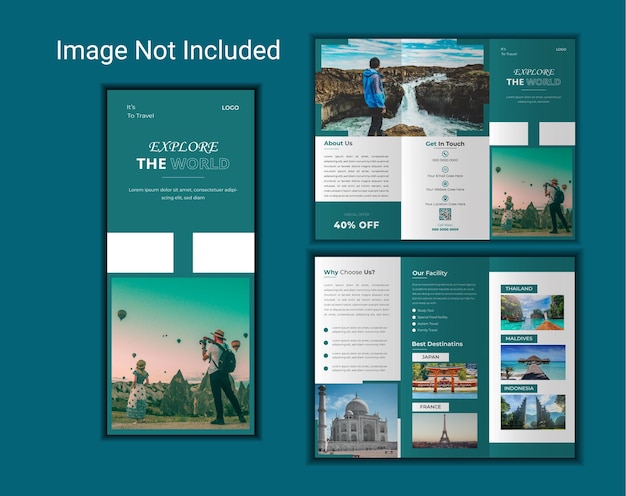Click the 'EXPLORE' script title on large cover
This screenshot has width=626, height=496.
184,147
